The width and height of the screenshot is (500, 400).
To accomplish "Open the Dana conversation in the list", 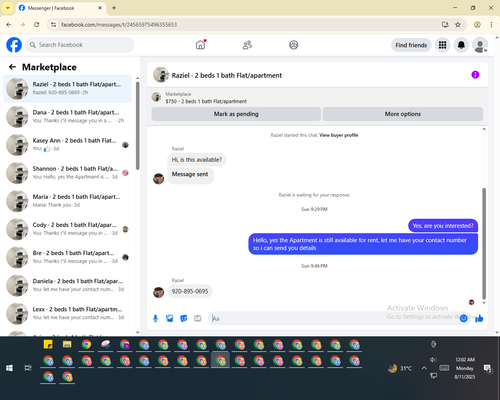I will pyautogui.click(x=67, y=117).
